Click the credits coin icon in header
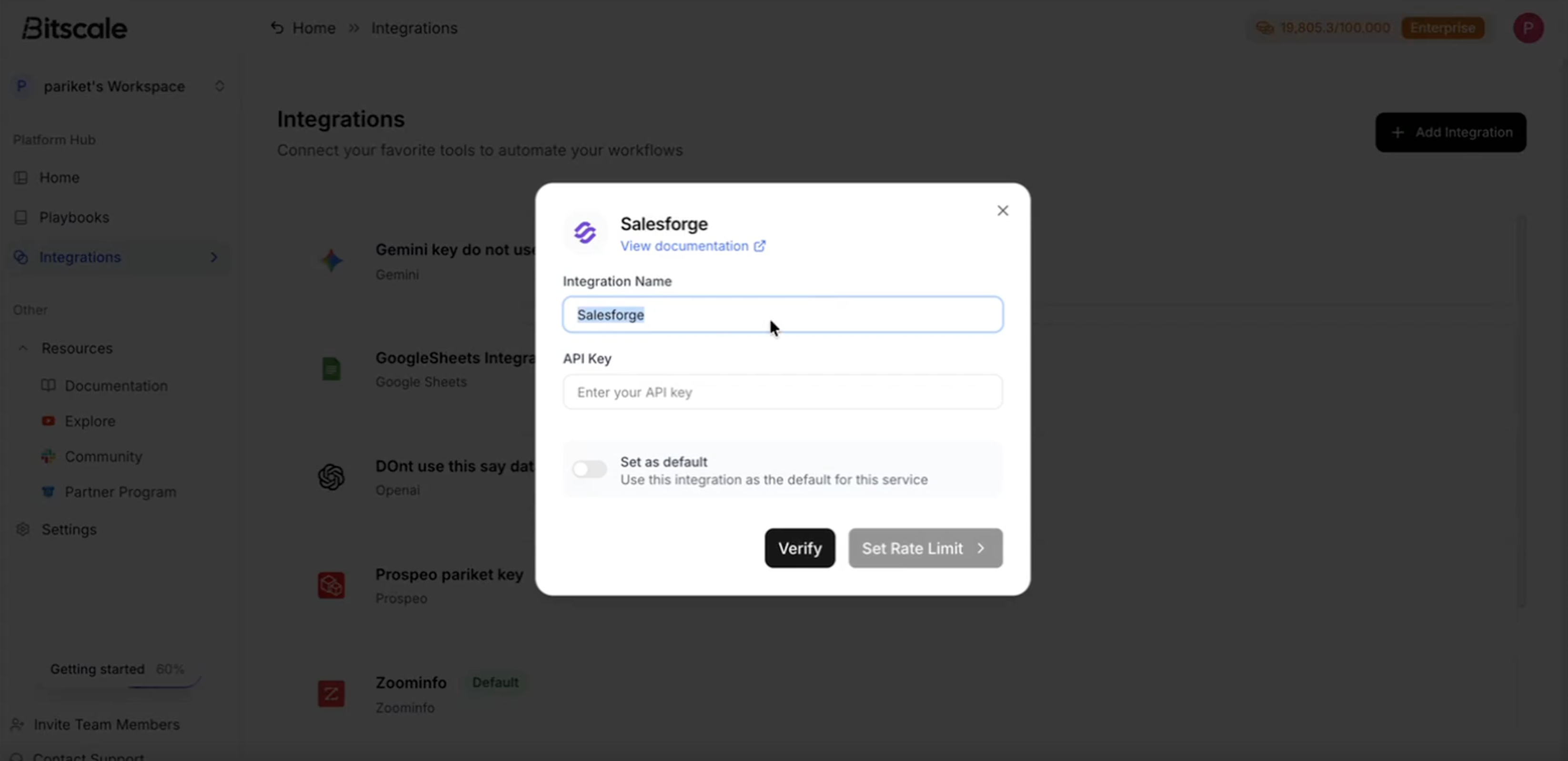 pos(1265,28)
